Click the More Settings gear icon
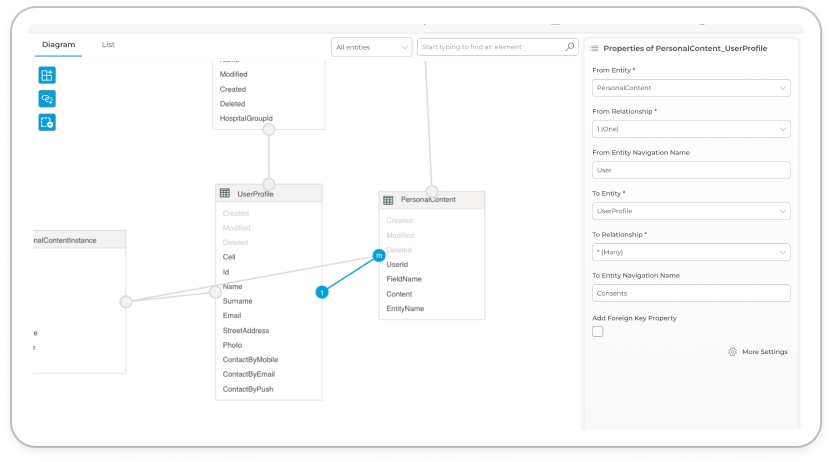The image size is (833, 462). 733,352
